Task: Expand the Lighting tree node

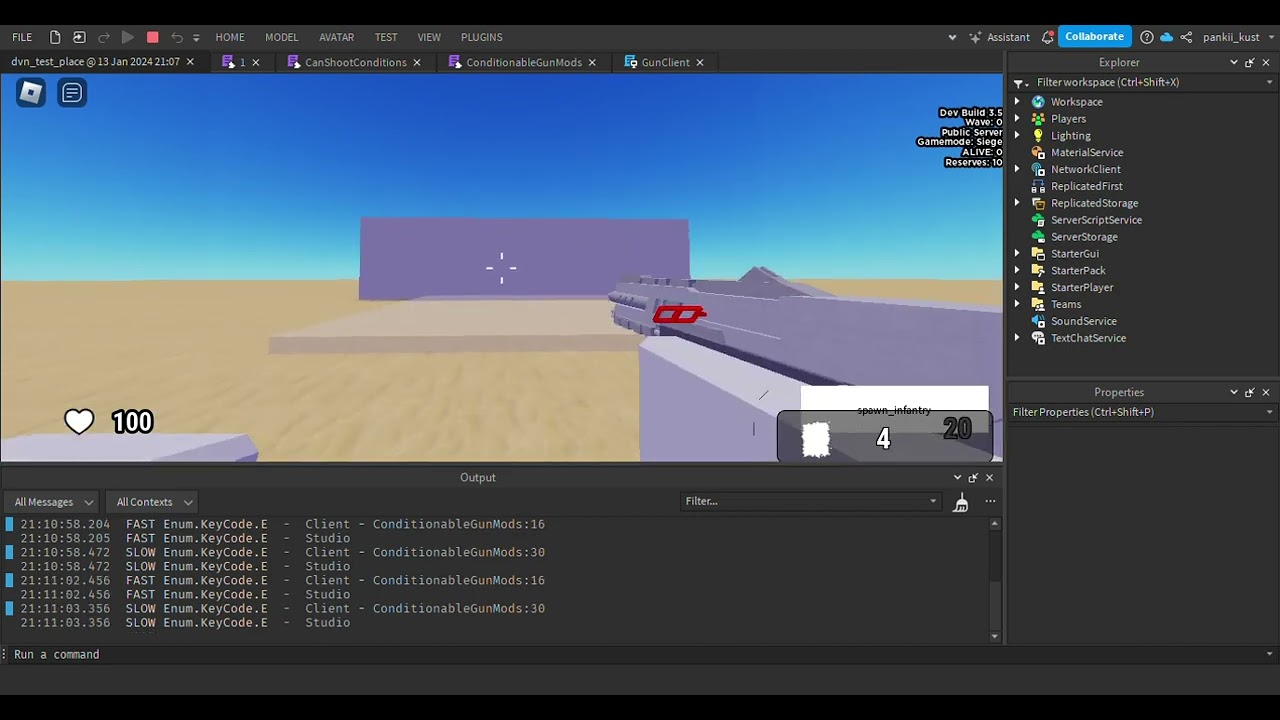Action: [1017, 136]
